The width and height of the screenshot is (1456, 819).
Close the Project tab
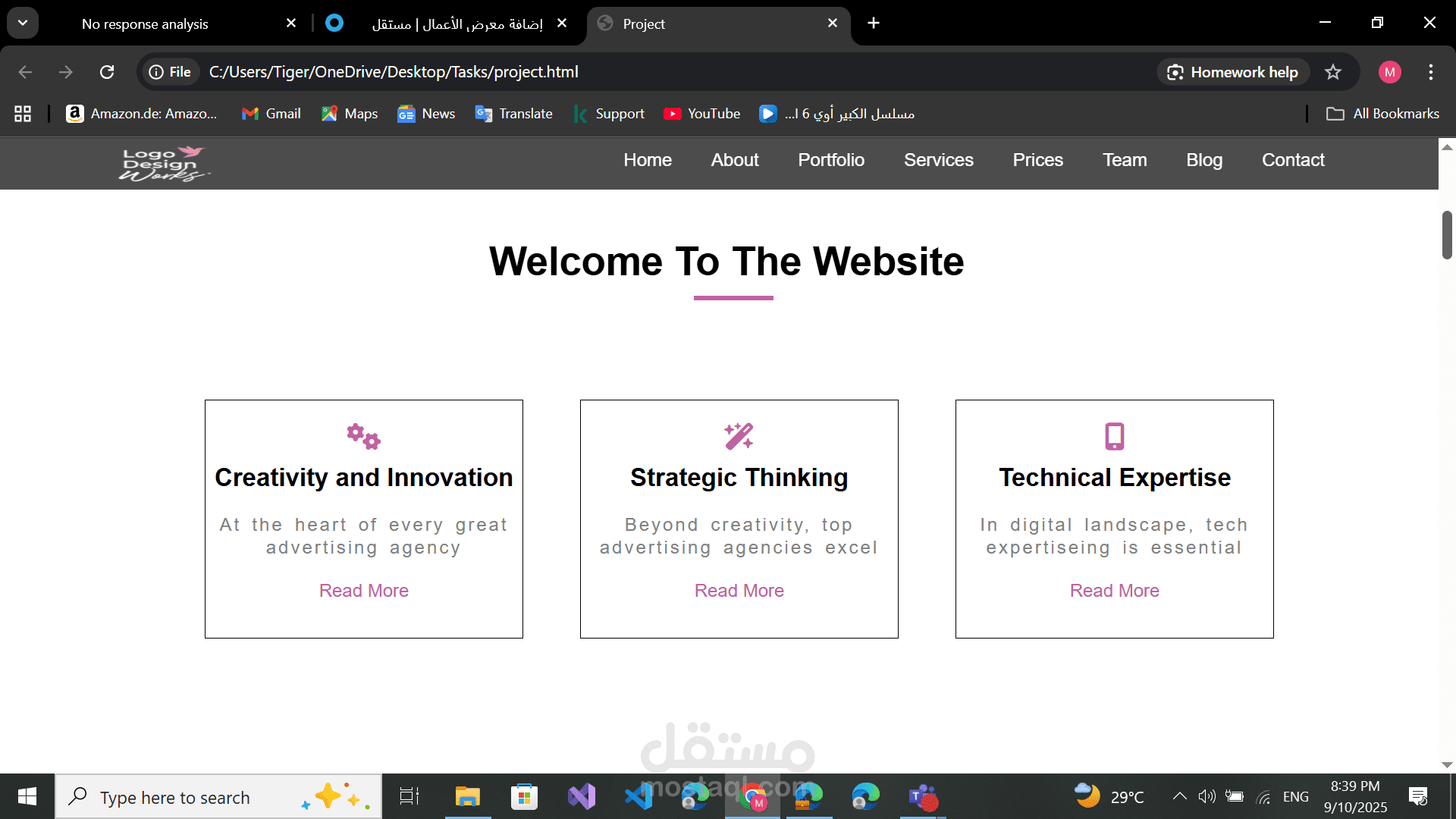point(833,24)
